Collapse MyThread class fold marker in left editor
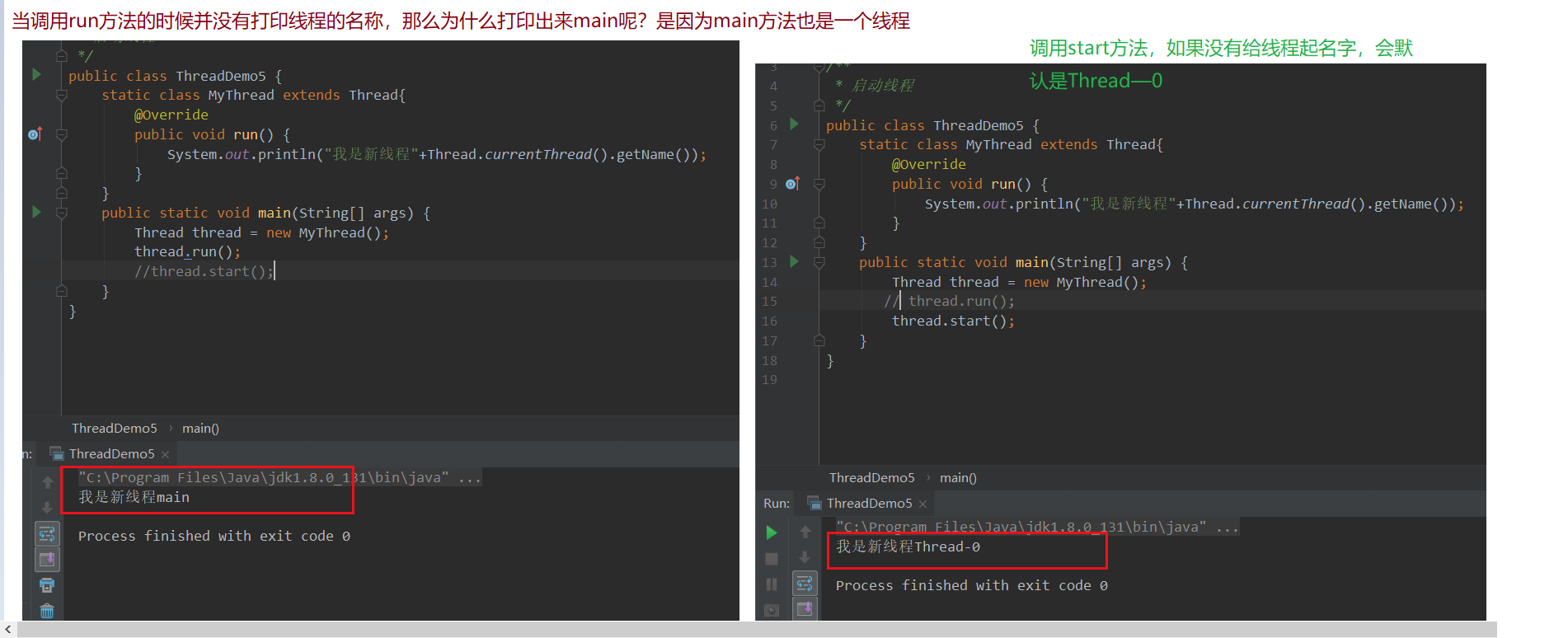1568x638 pixels. (62, 95)
